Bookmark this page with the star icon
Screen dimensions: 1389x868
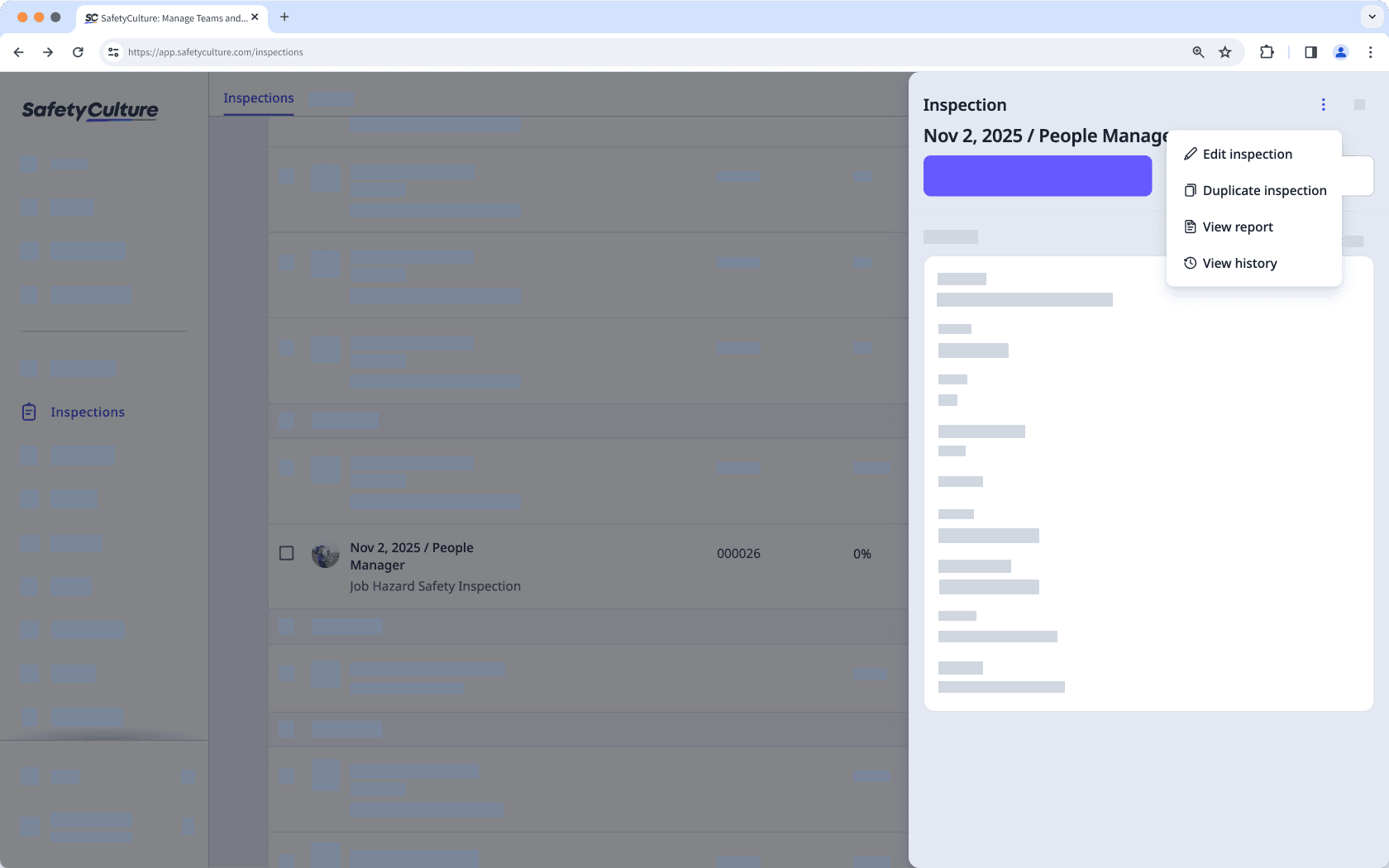[x=1224, y=52]
